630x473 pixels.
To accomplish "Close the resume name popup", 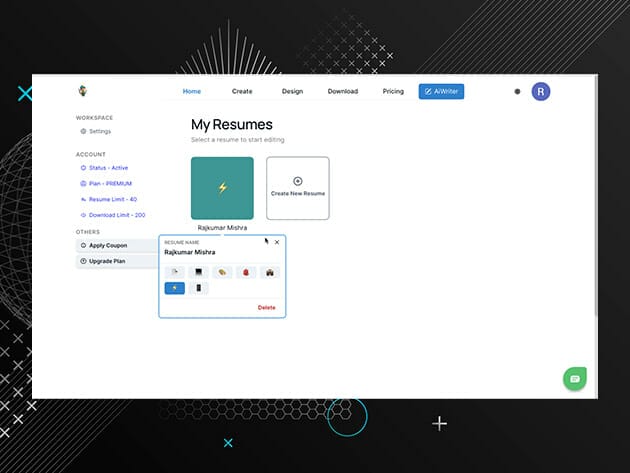I will [x=277, y=242].
